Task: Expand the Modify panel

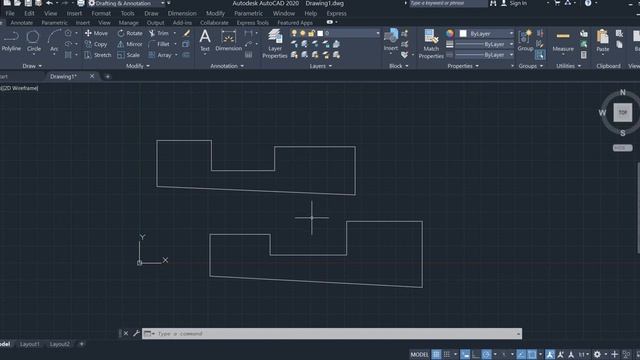Action: point(138,66)
